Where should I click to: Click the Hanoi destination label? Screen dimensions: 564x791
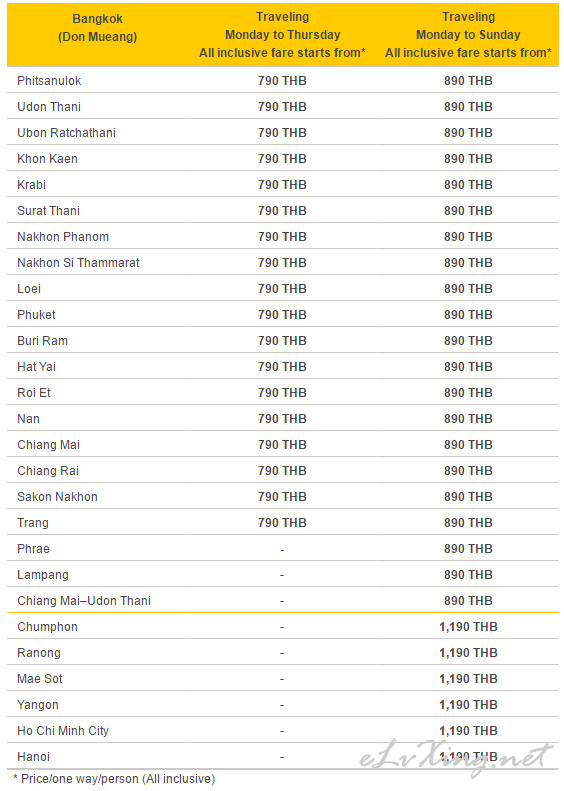pyautogui.click(x=33, y=757)
